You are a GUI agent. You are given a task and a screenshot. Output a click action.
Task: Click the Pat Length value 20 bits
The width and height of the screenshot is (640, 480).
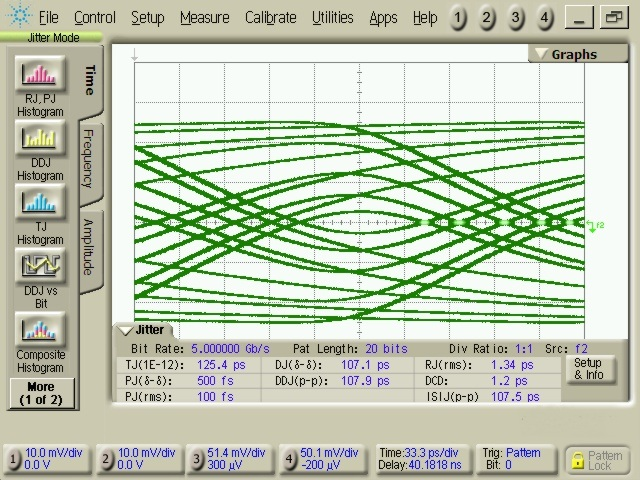[386, 349]
